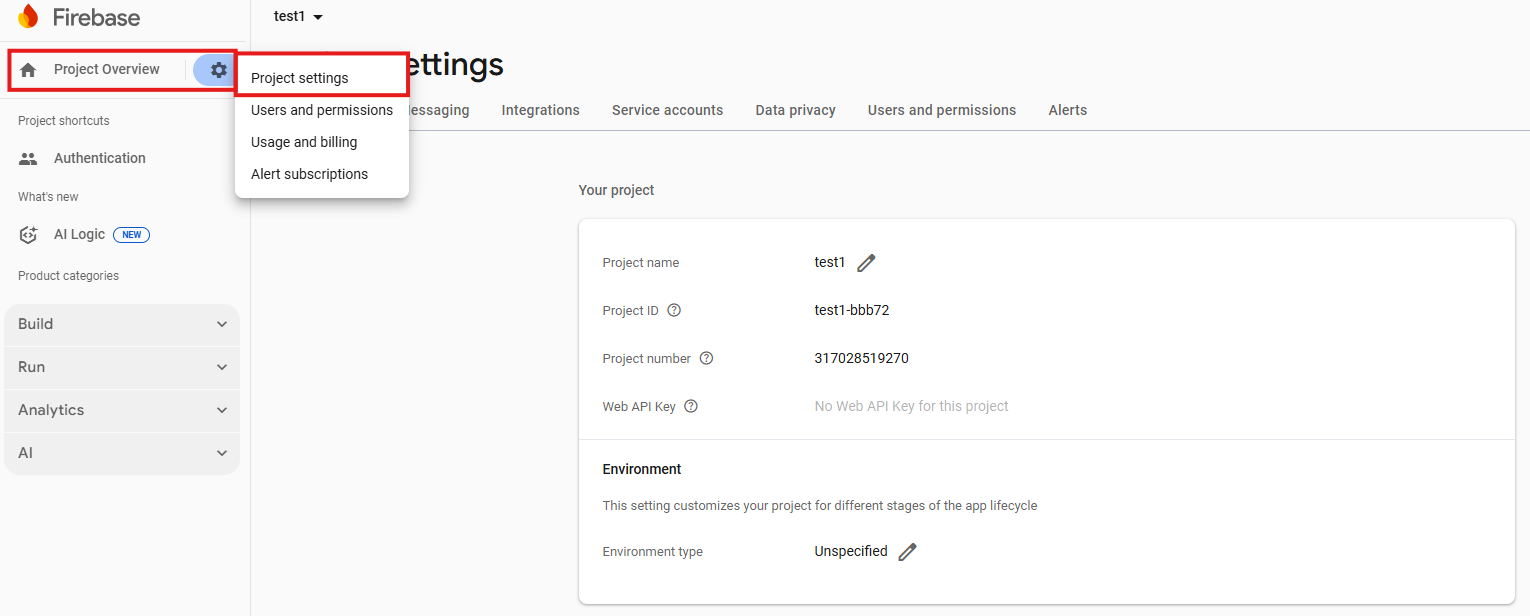The height and width of the screenshot is (616, 1530).
Task: Edit the project name with the pencil icon
Action: point(866,263)
